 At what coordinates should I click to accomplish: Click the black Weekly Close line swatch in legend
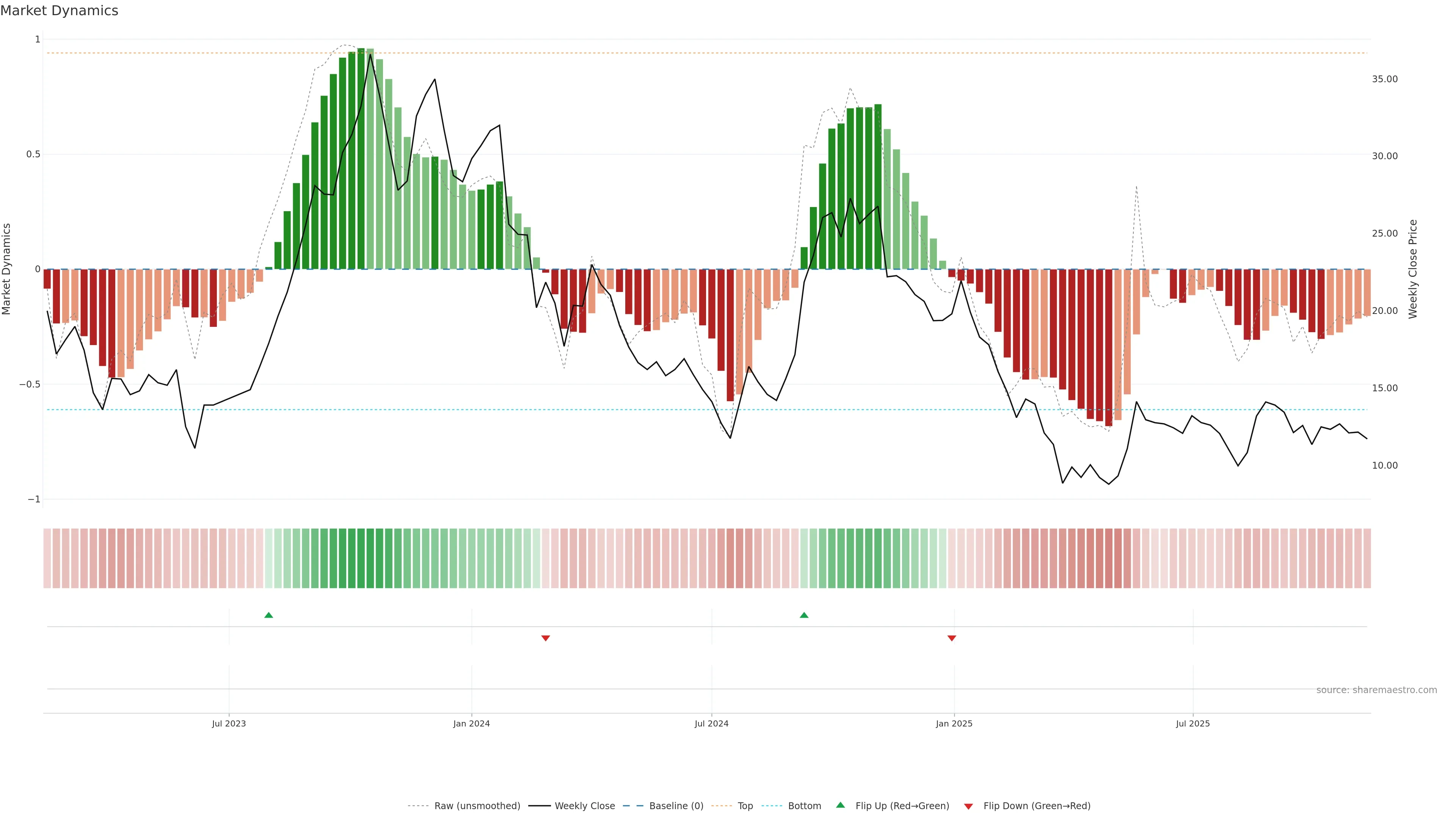click(539, 806)
